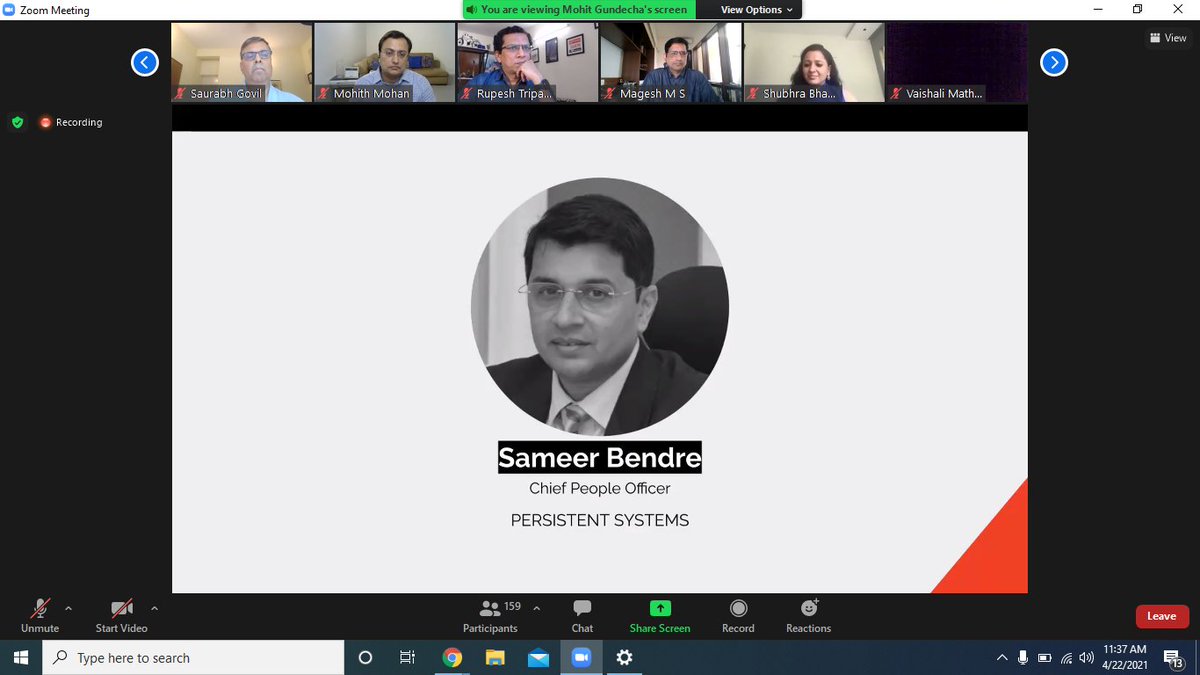Screen dimensions: 1200x675
Task: Open volume speaker tray icon
Action: click(1087, 658)
